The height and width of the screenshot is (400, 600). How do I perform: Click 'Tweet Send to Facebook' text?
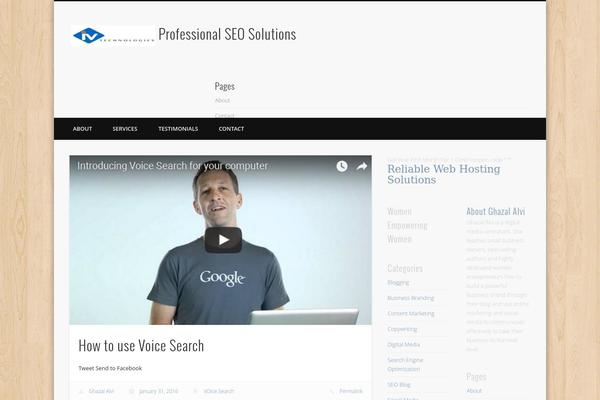[x=110, y=368]
